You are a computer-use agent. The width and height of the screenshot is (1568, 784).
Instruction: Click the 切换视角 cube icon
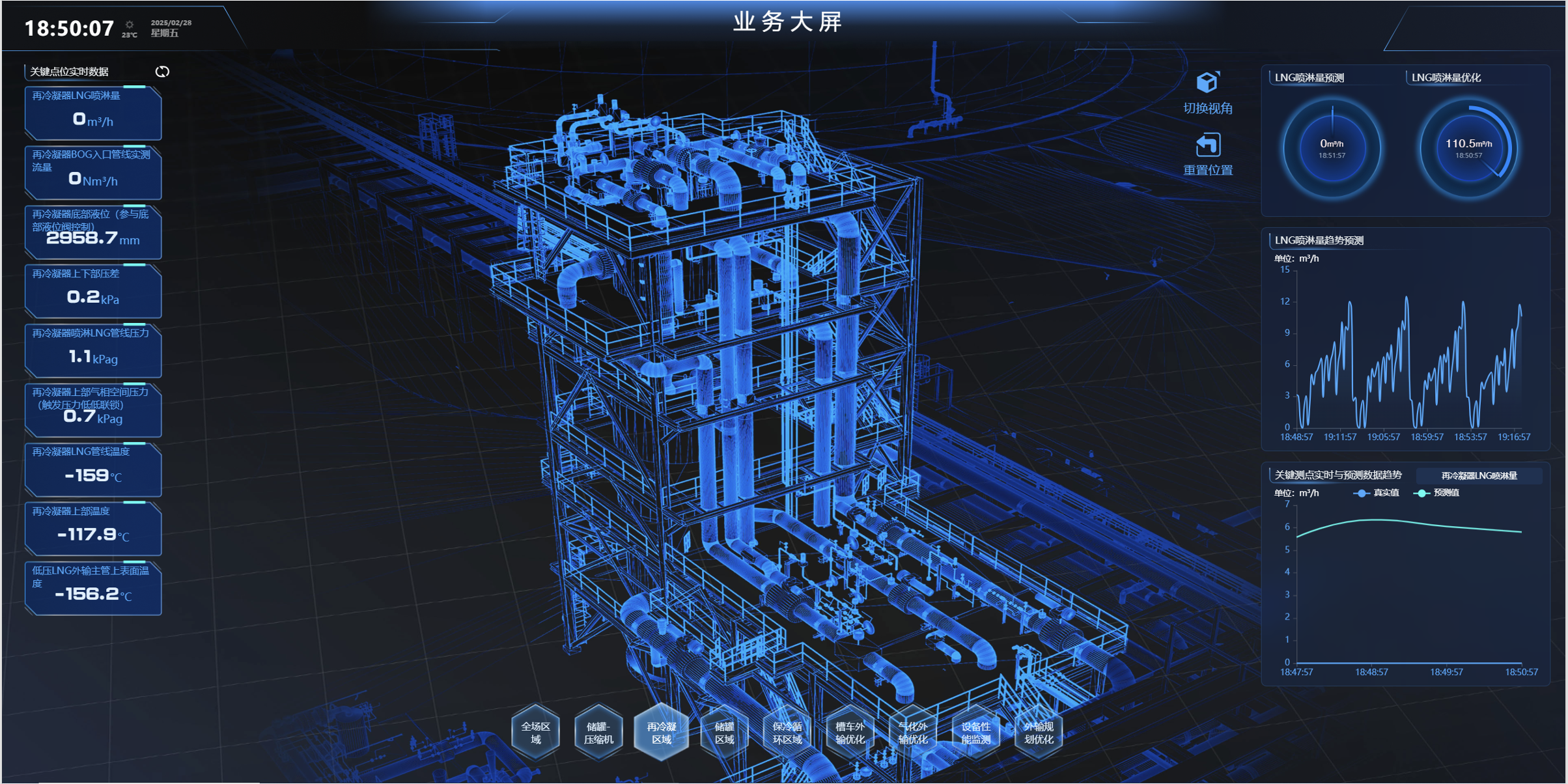pos(1207,83)
